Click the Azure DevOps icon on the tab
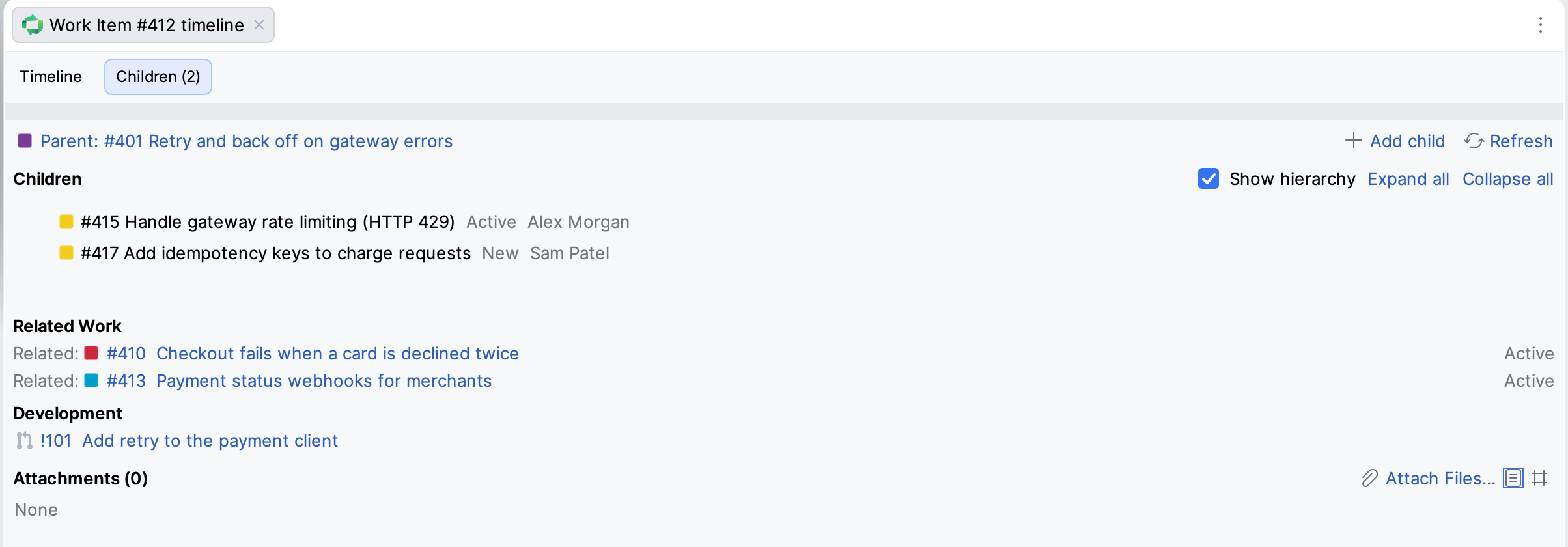The image size is (1568, 547). pos(33,25)
